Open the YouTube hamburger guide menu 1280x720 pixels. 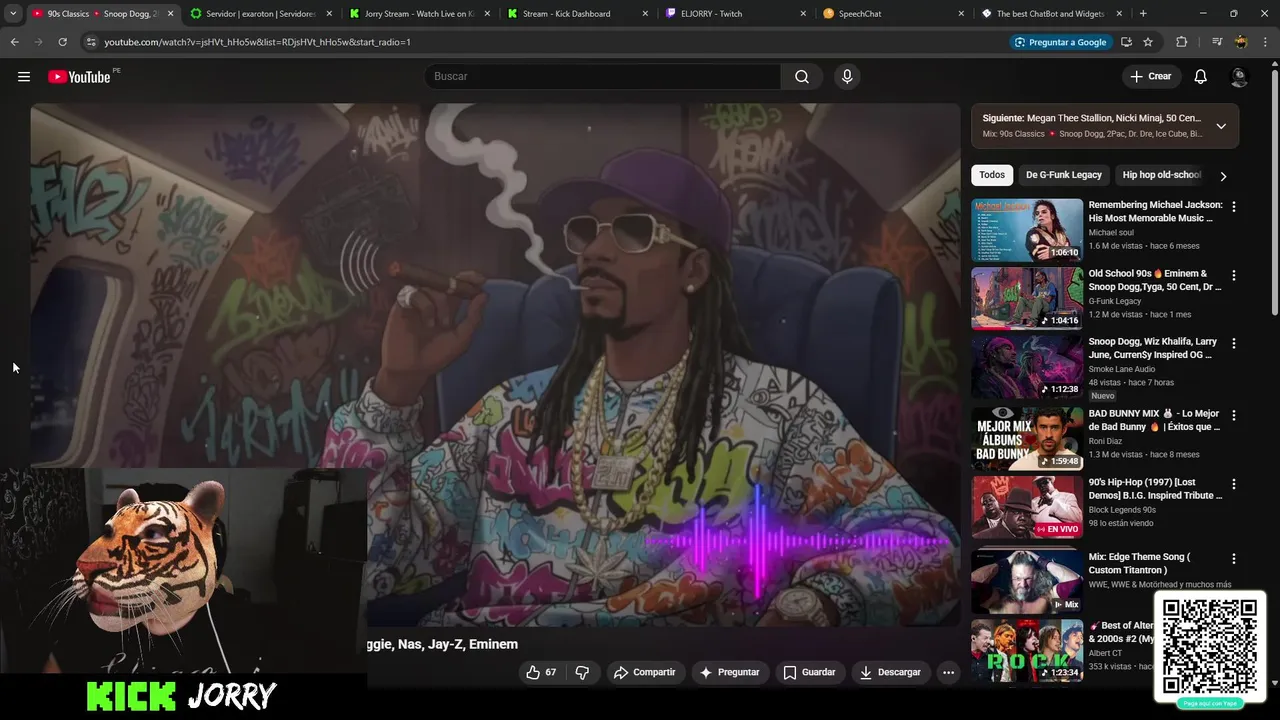pos(24,77)
